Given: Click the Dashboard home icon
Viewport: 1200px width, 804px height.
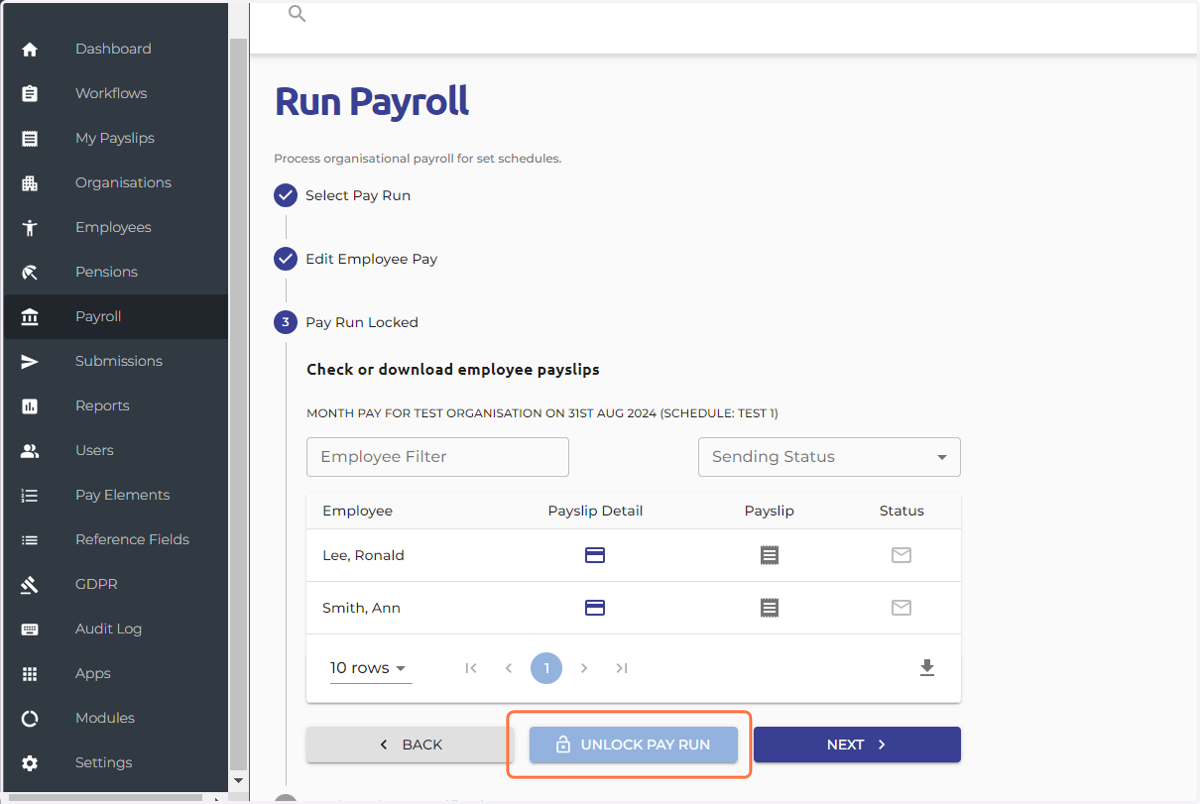Looking at the screenshot, I should [30, 49].
